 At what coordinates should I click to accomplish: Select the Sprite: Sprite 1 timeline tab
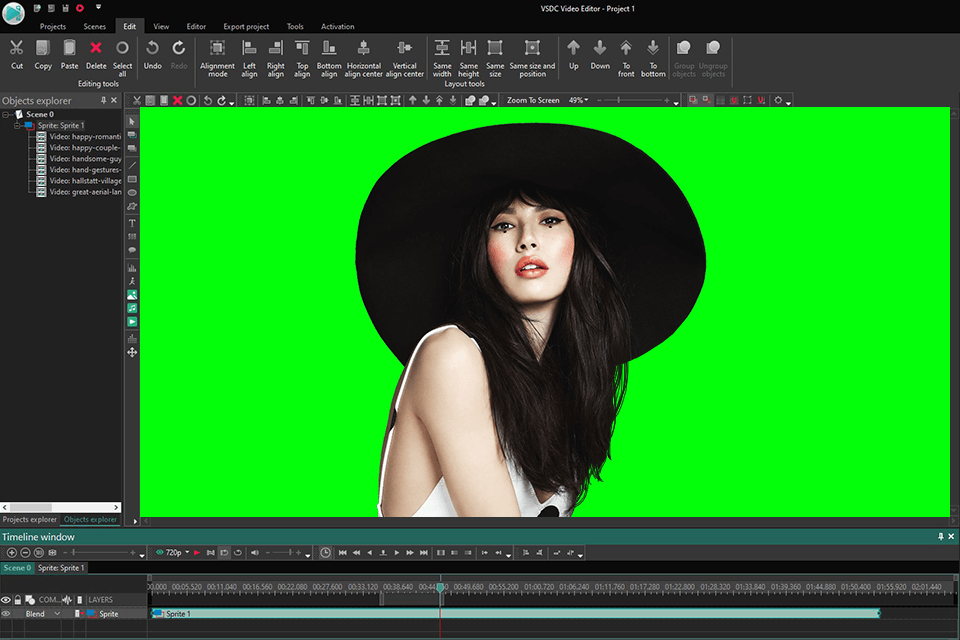61,568
